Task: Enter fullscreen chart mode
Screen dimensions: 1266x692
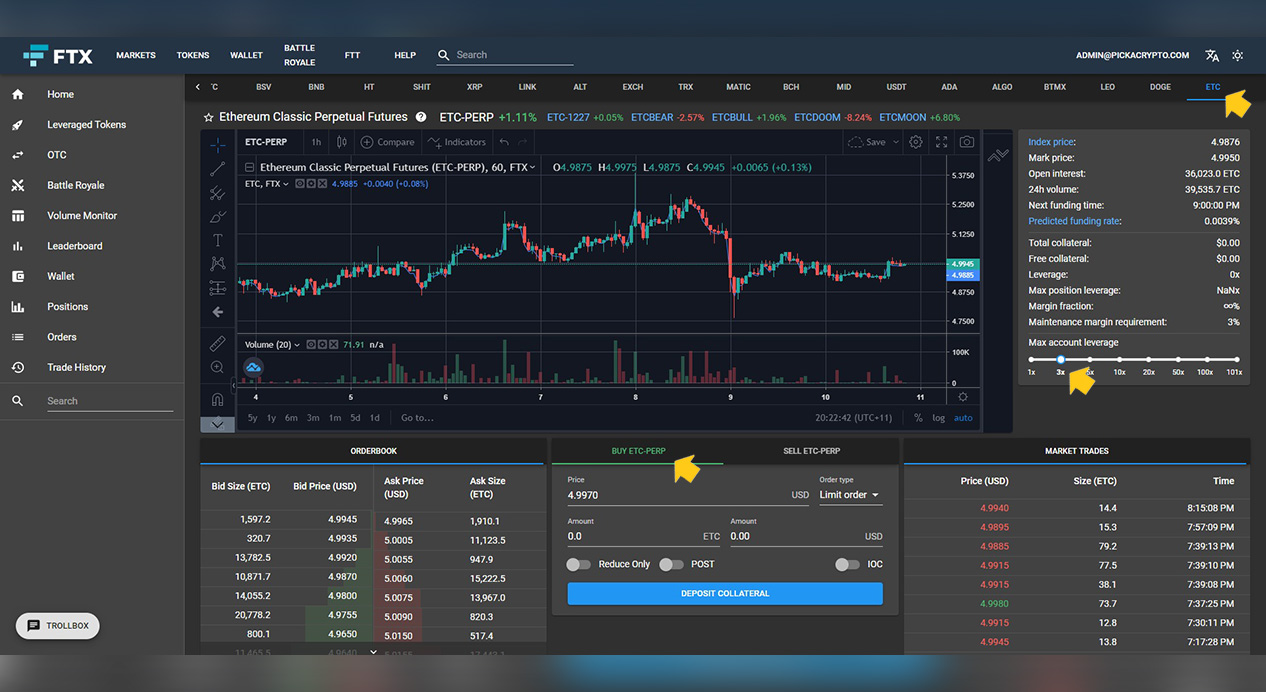Action: pyautogui.click(x=941, y=142)
